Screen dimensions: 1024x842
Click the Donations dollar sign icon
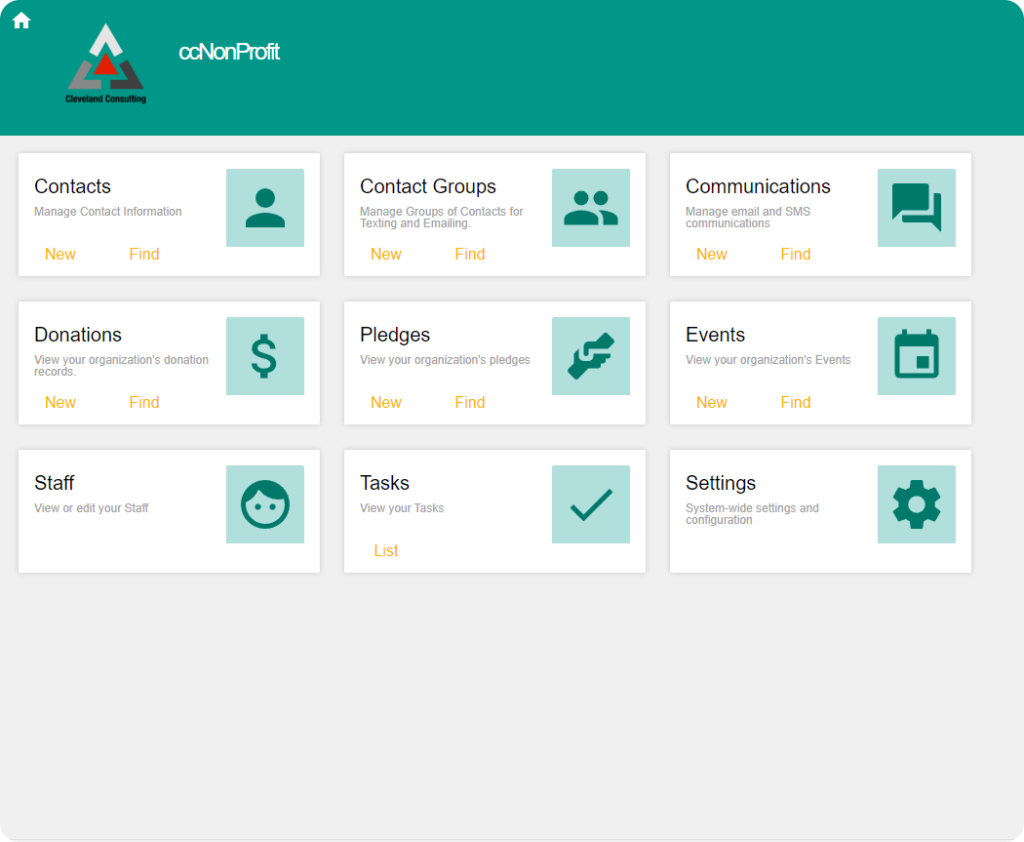coord(265,356)
